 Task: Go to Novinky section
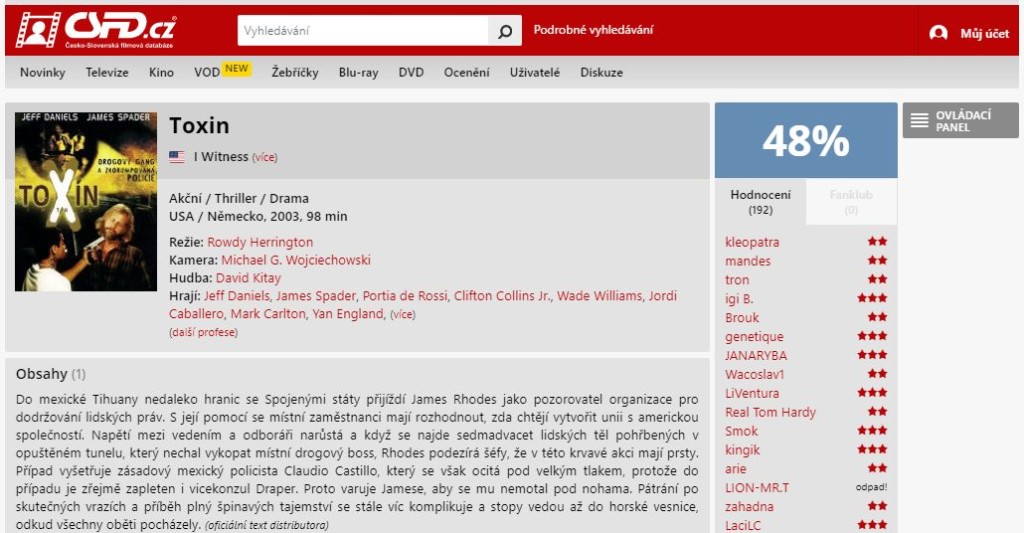tap(42, 73)
